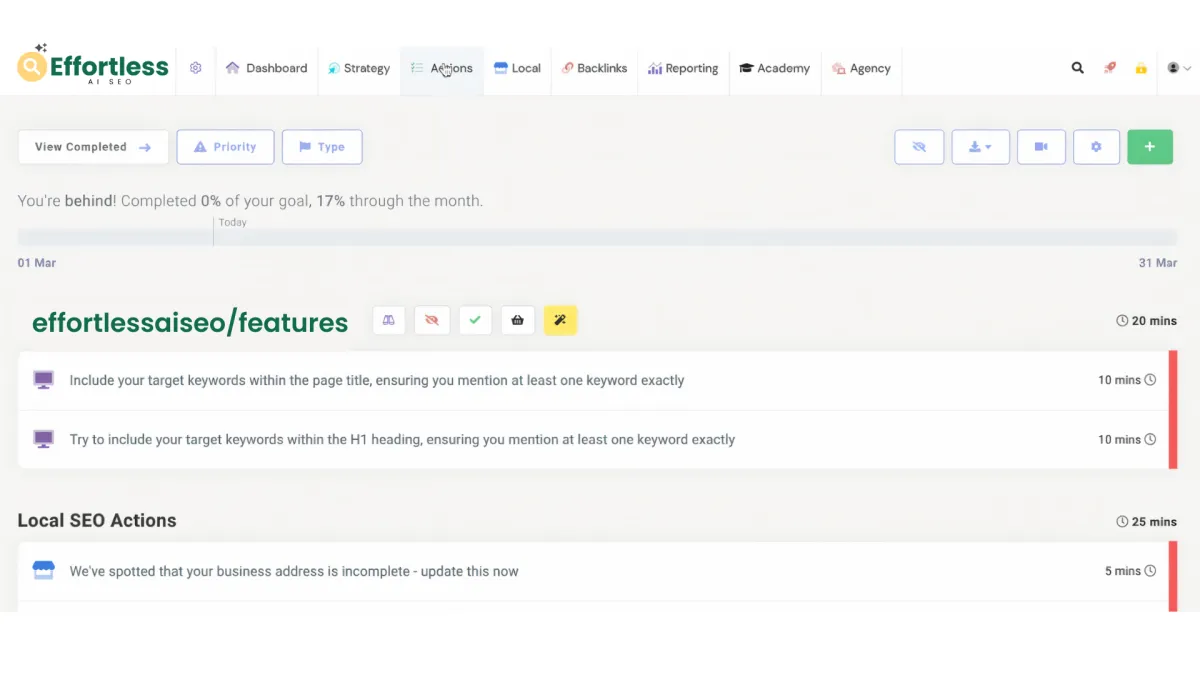The image size is (1200, 675).
Task: Click the 31 Mar end date label
Action: tap(1158, 263)
